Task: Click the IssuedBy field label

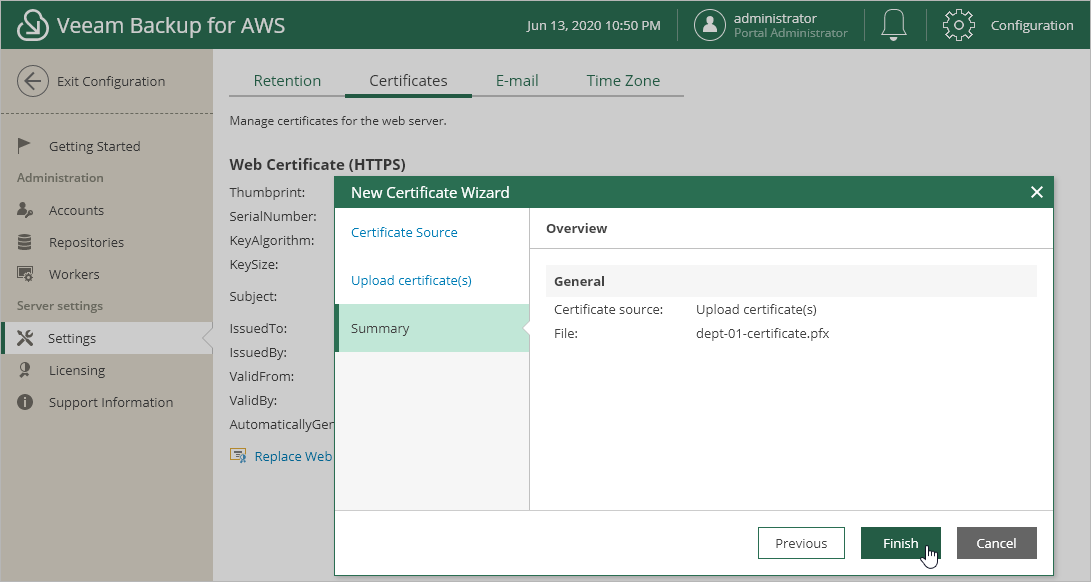Action: (258, 352)
